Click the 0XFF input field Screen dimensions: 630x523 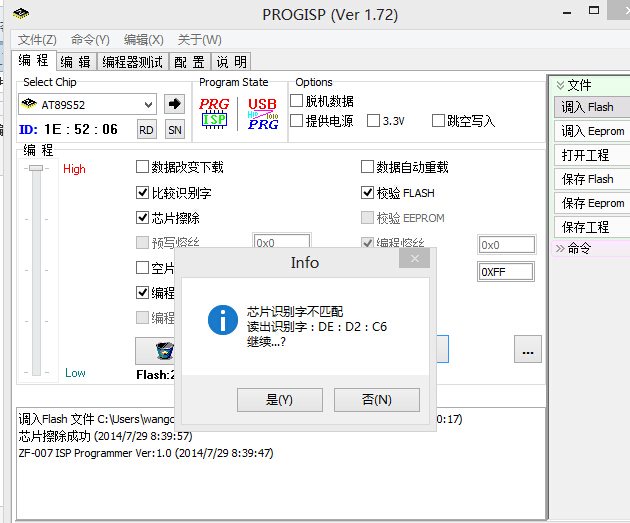click(505, 272)
